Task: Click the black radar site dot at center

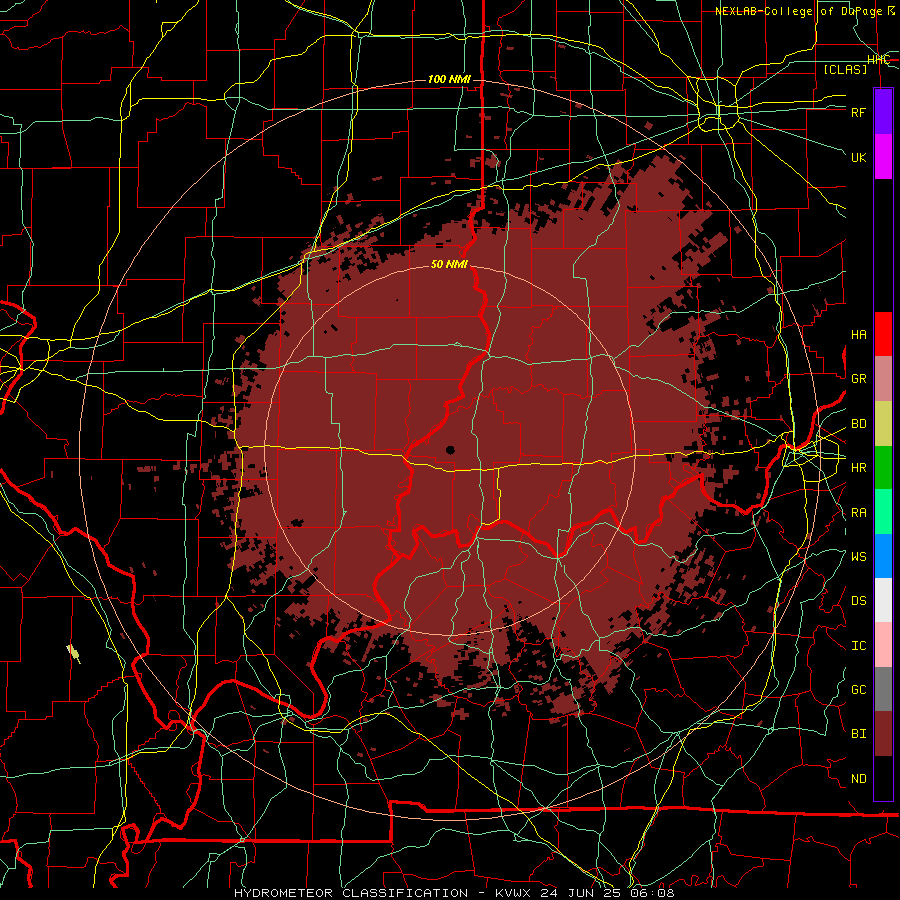Action: (450, 450)
